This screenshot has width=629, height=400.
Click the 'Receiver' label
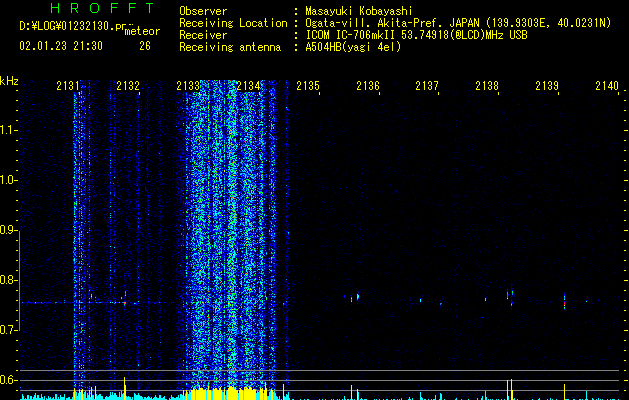[203, 35]
